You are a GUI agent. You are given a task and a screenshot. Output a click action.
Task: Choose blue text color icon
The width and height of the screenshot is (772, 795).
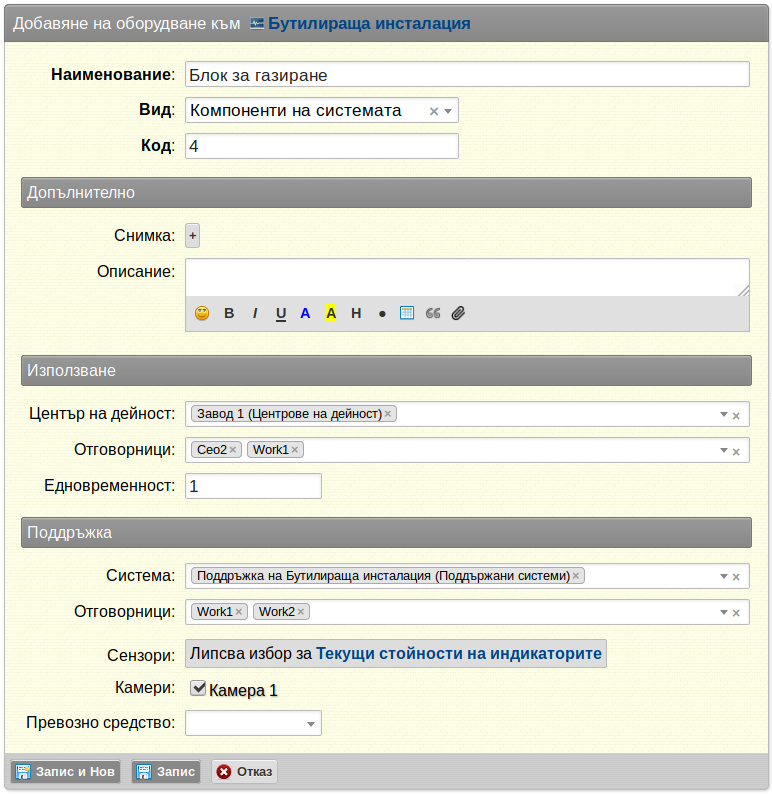point(305,313)
